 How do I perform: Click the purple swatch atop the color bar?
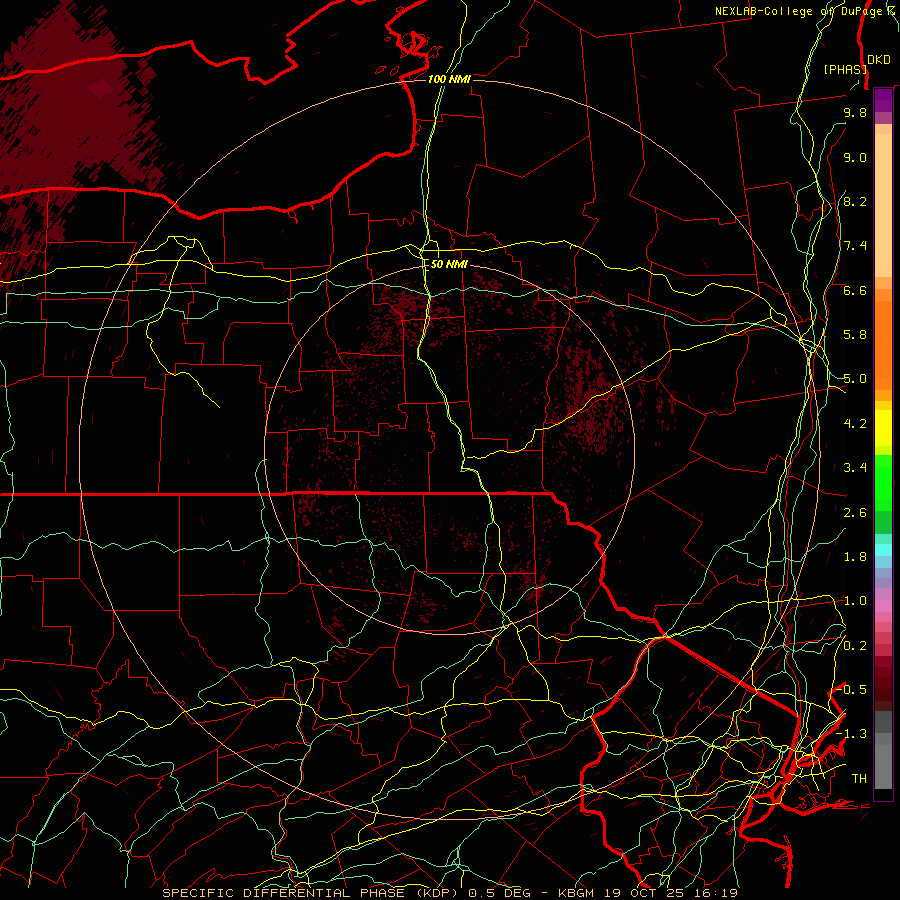coord(883,100)
